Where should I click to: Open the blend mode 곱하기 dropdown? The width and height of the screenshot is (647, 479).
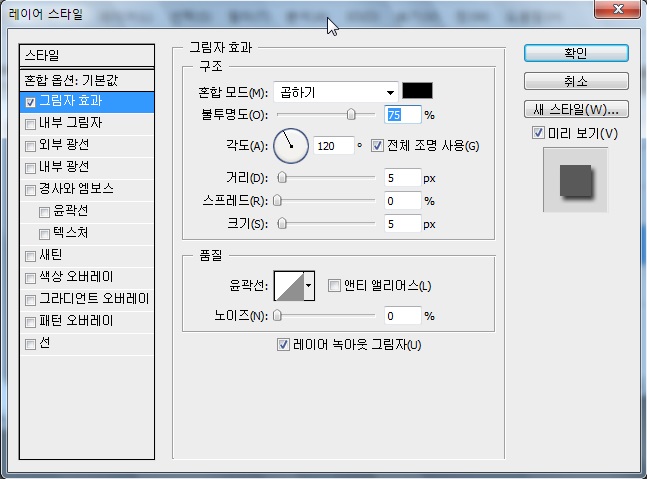click(336, 92)
